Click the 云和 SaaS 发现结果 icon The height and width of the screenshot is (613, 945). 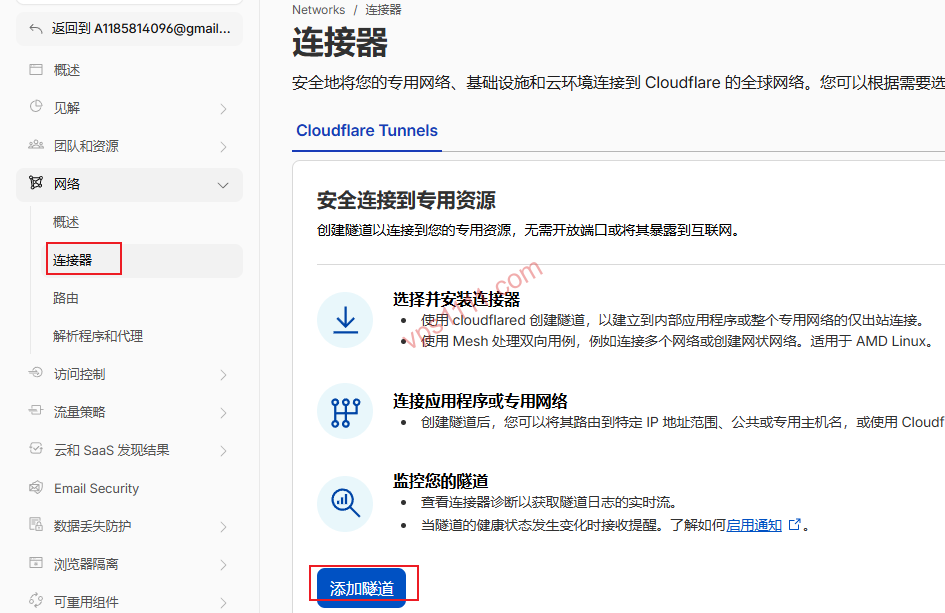pos(36,448)
